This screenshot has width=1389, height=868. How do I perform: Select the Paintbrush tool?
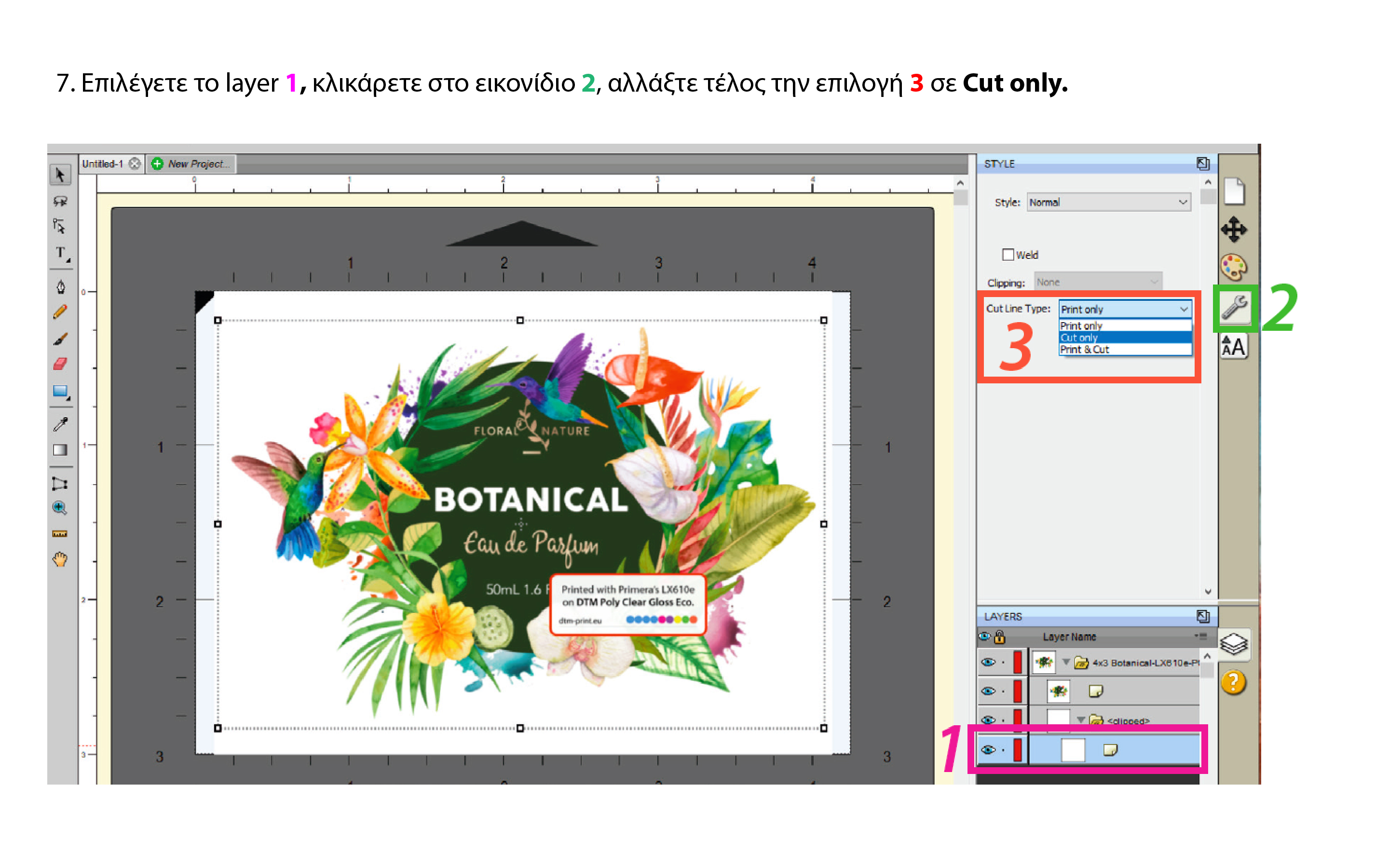pyautogui.click(x=60, y=339)
